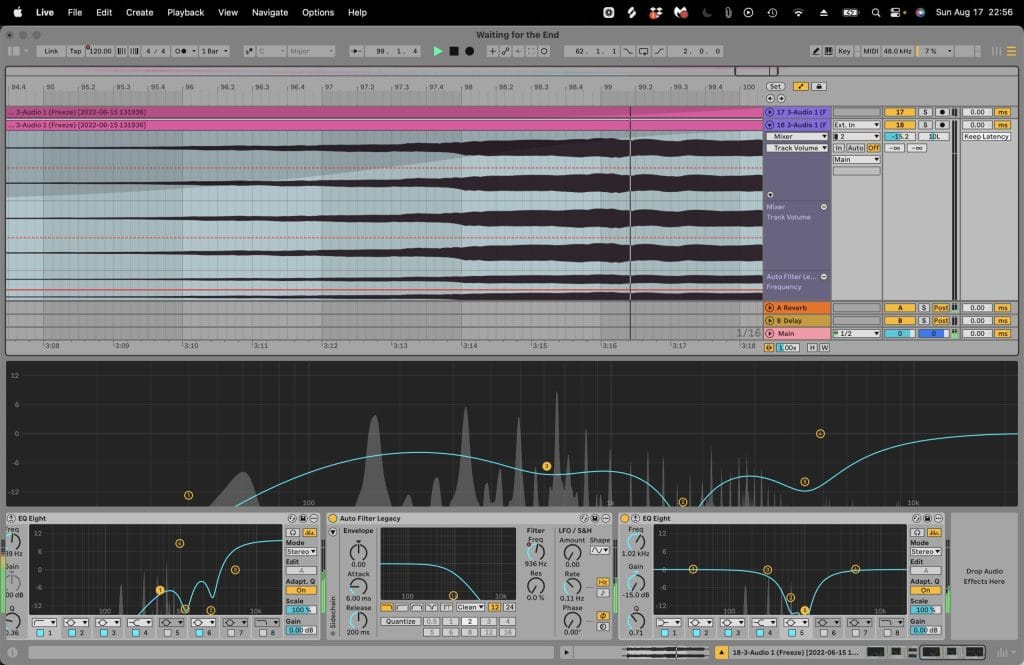Viewport: 1024px width, 665px height.
Task: Click the Apple menu icon
Action: click(18, 12)
